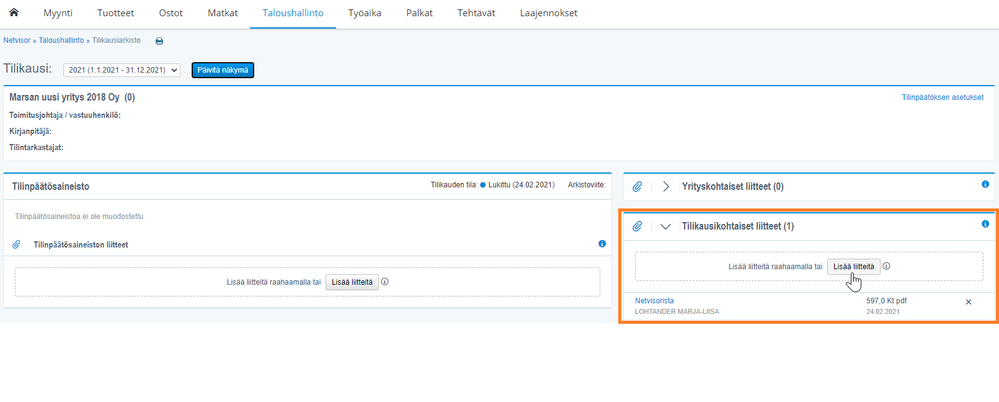Open the Työaika menu
The image size is (999, 402).
click(x=364, y=13)
